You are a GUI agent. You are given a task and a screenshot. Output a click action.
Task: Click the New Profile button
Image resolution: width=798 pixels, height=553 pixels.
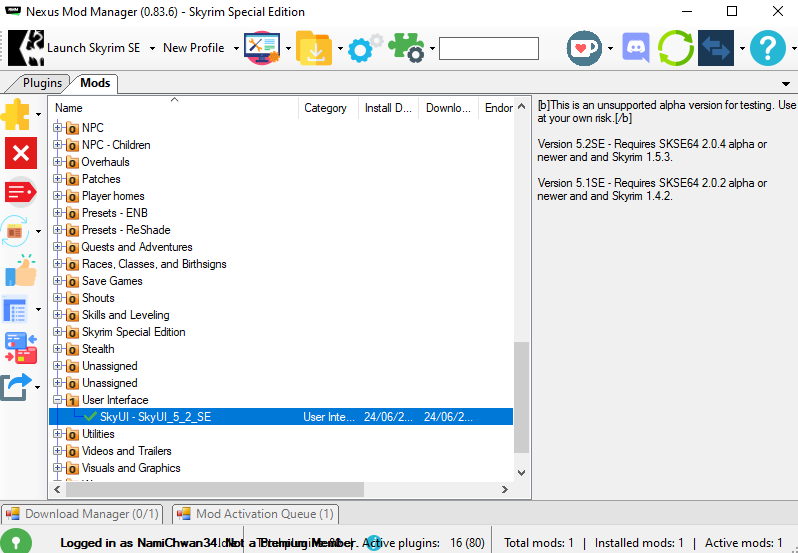194,48
